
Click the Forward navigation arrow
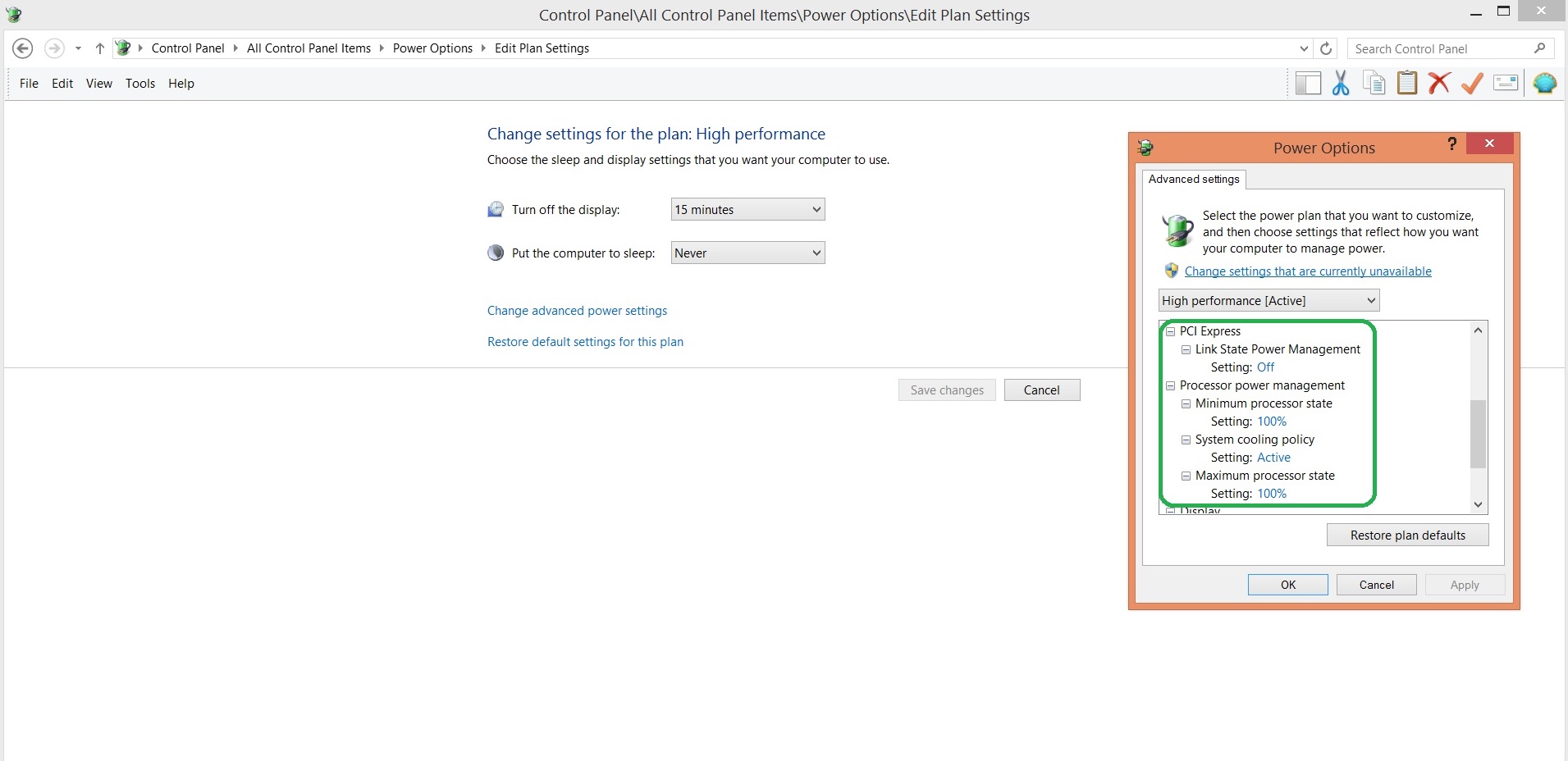(x=54, y=48)
